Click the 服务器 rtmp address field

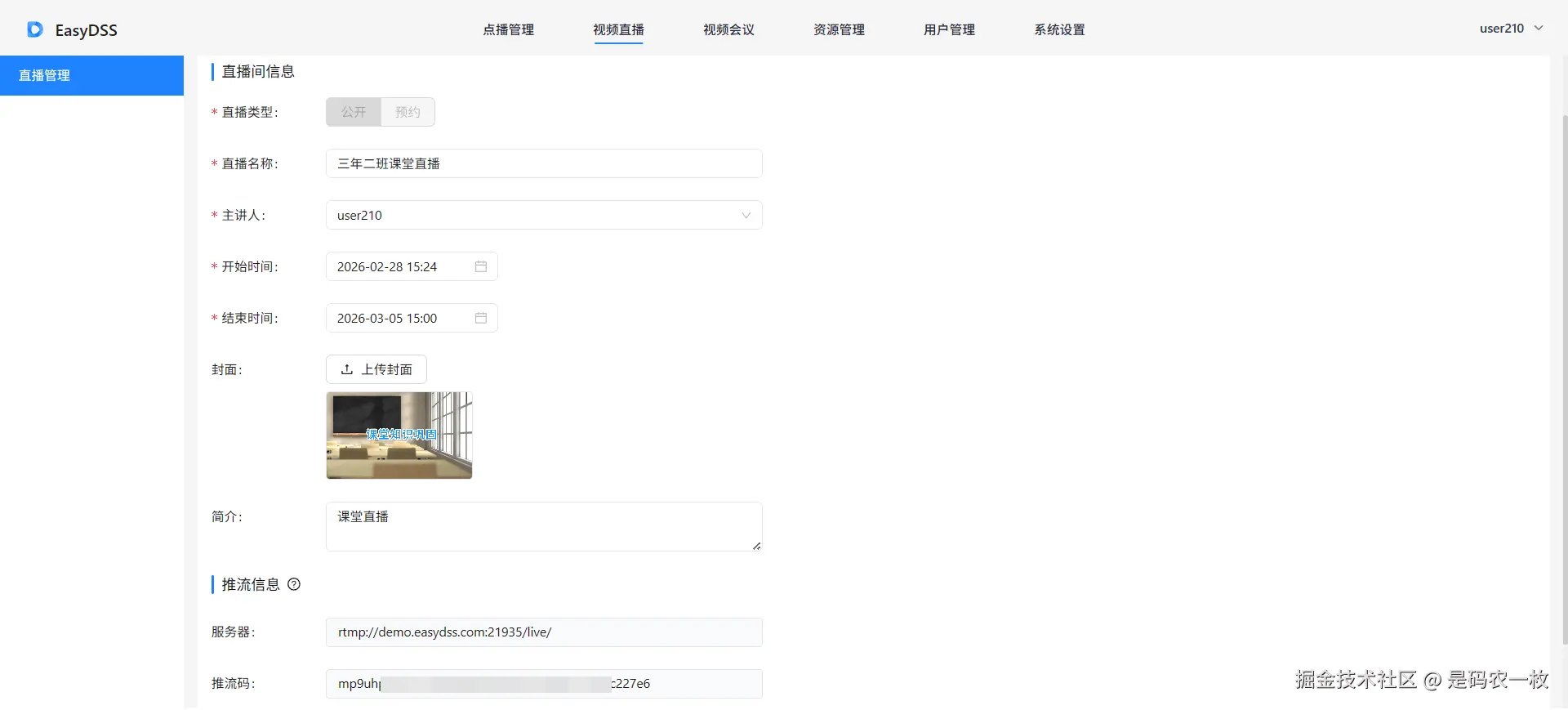544,632
